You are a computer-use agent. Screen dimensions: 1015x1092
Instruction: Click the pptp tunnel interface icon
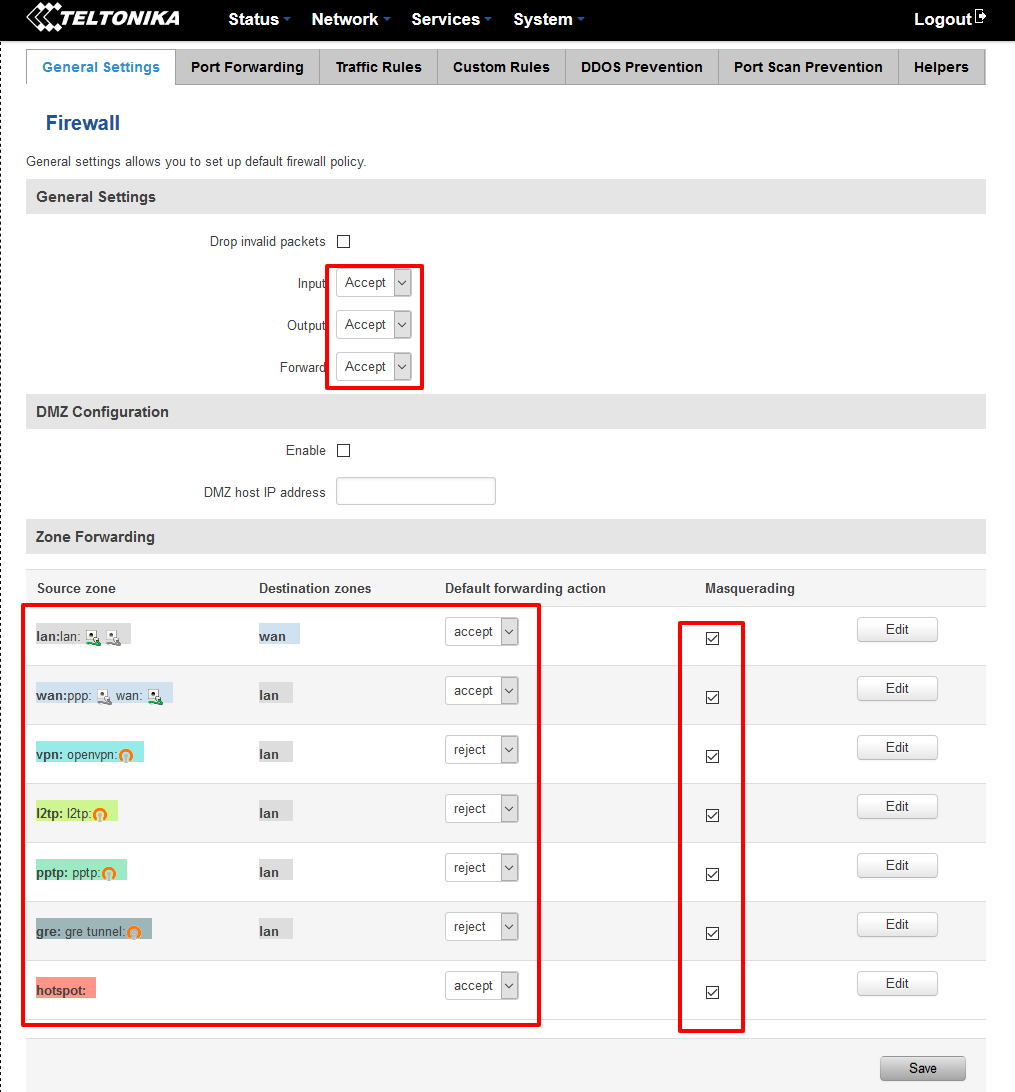109,874
